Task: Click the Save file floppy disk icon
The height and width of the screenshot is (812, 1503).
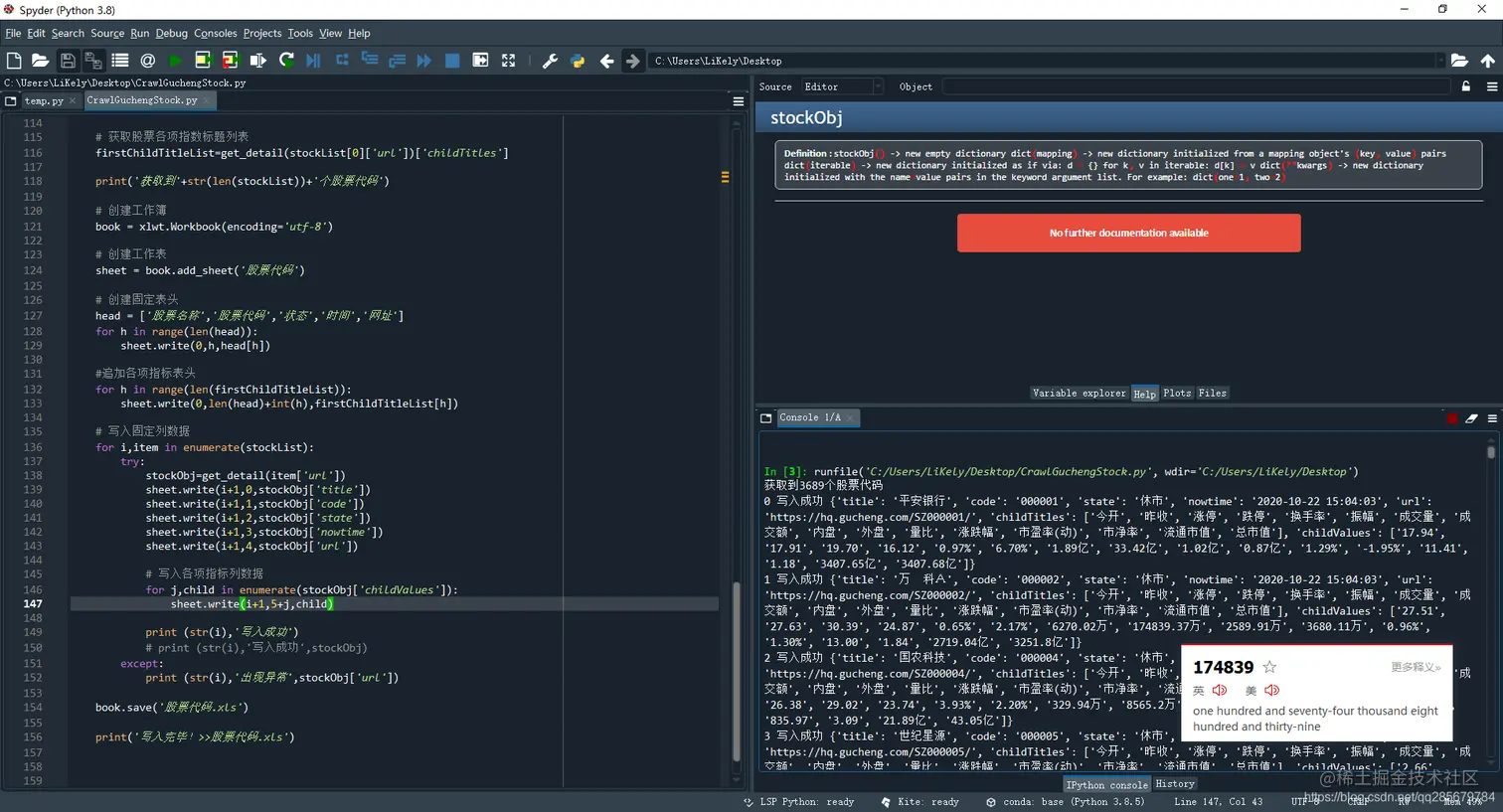Action: (68, 61)
